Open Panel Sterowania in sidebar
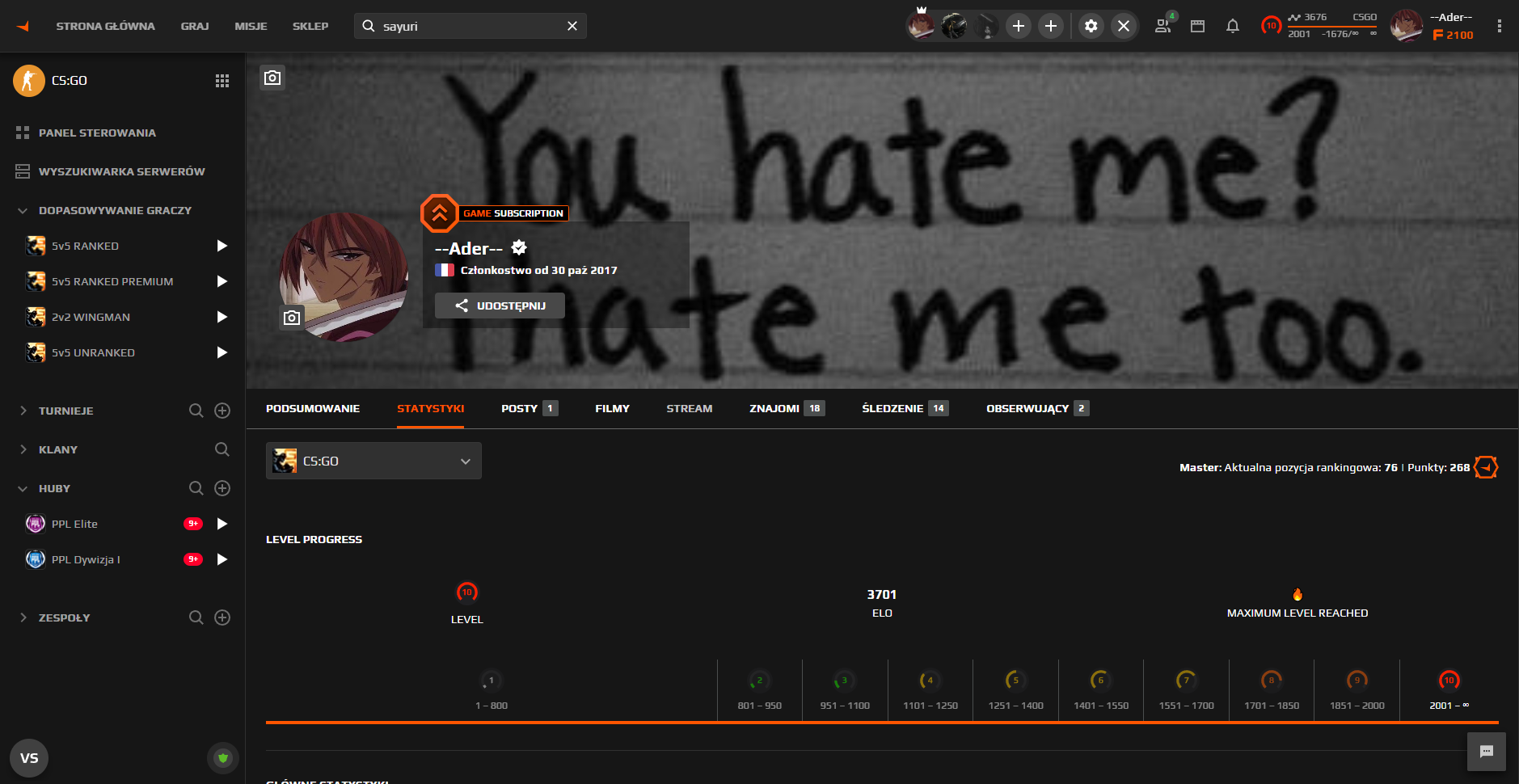Screen dimensions: 1519x784 click(x=97, y=133)
